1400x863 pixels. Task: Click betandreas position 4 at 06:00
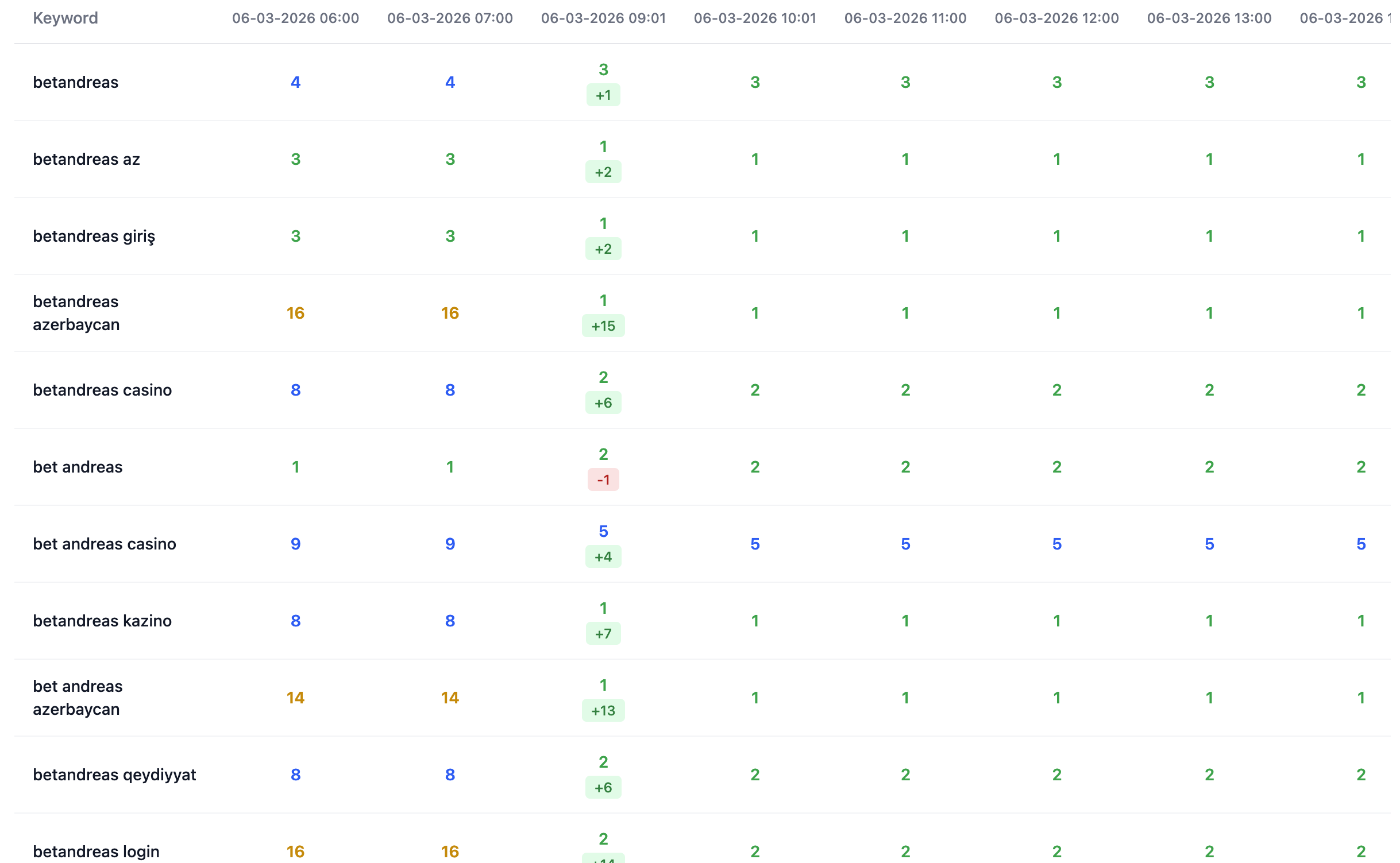295,82
